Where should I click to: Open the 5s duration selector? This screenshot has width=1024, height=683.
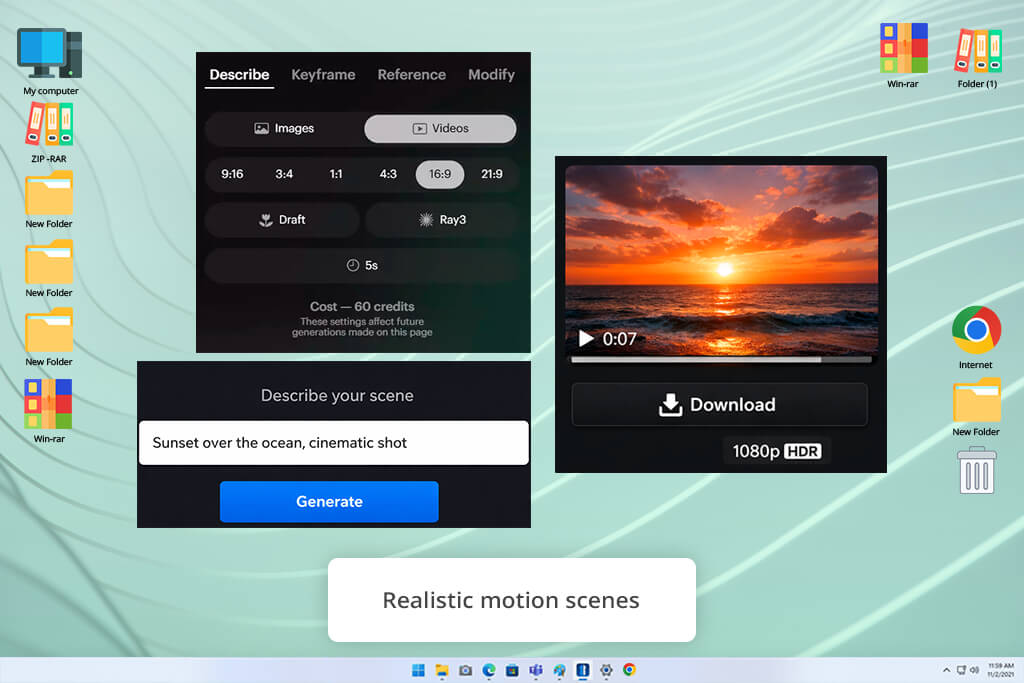(362, 265)
